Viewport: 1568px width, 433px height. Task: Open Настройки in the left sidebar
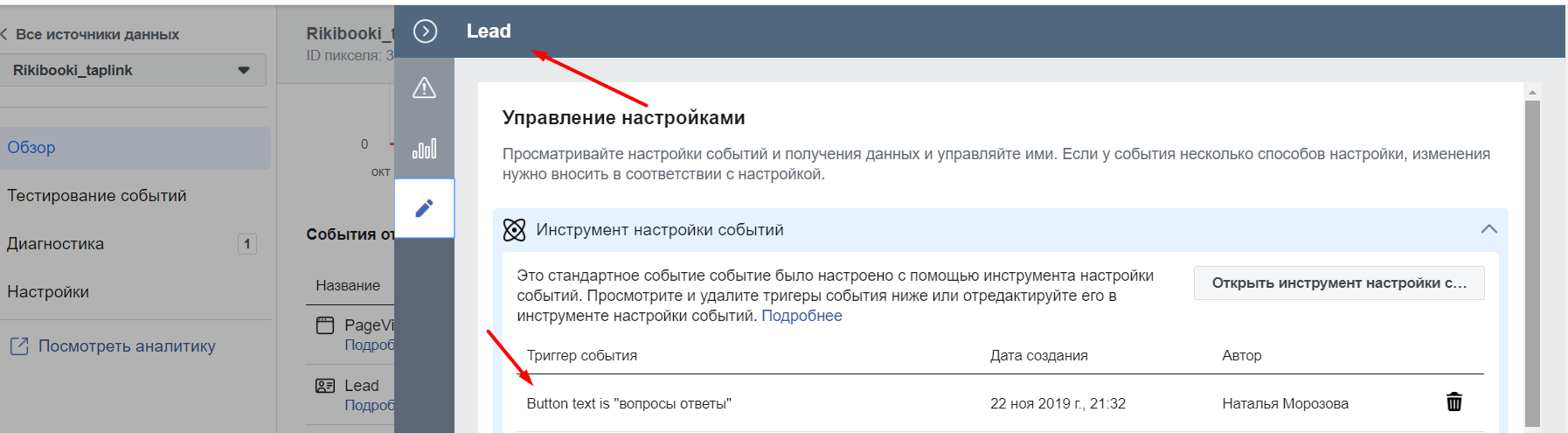[48, 292]
